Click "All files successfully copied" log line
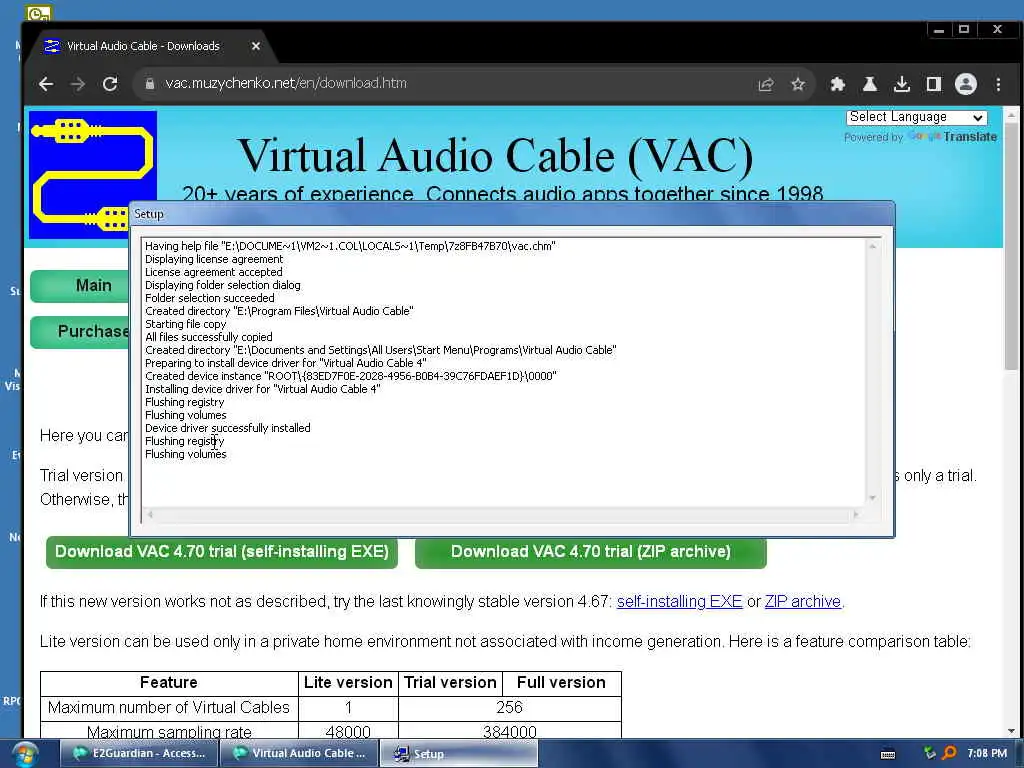1024x768 pixels. (x=208, y=337)
